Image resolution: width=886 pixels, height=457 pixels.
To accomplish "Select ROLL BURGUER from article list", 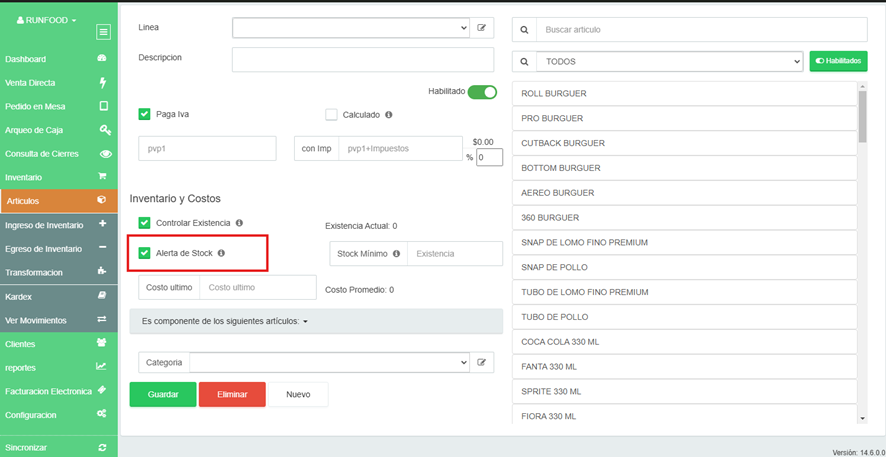I will tap(685, 93).
